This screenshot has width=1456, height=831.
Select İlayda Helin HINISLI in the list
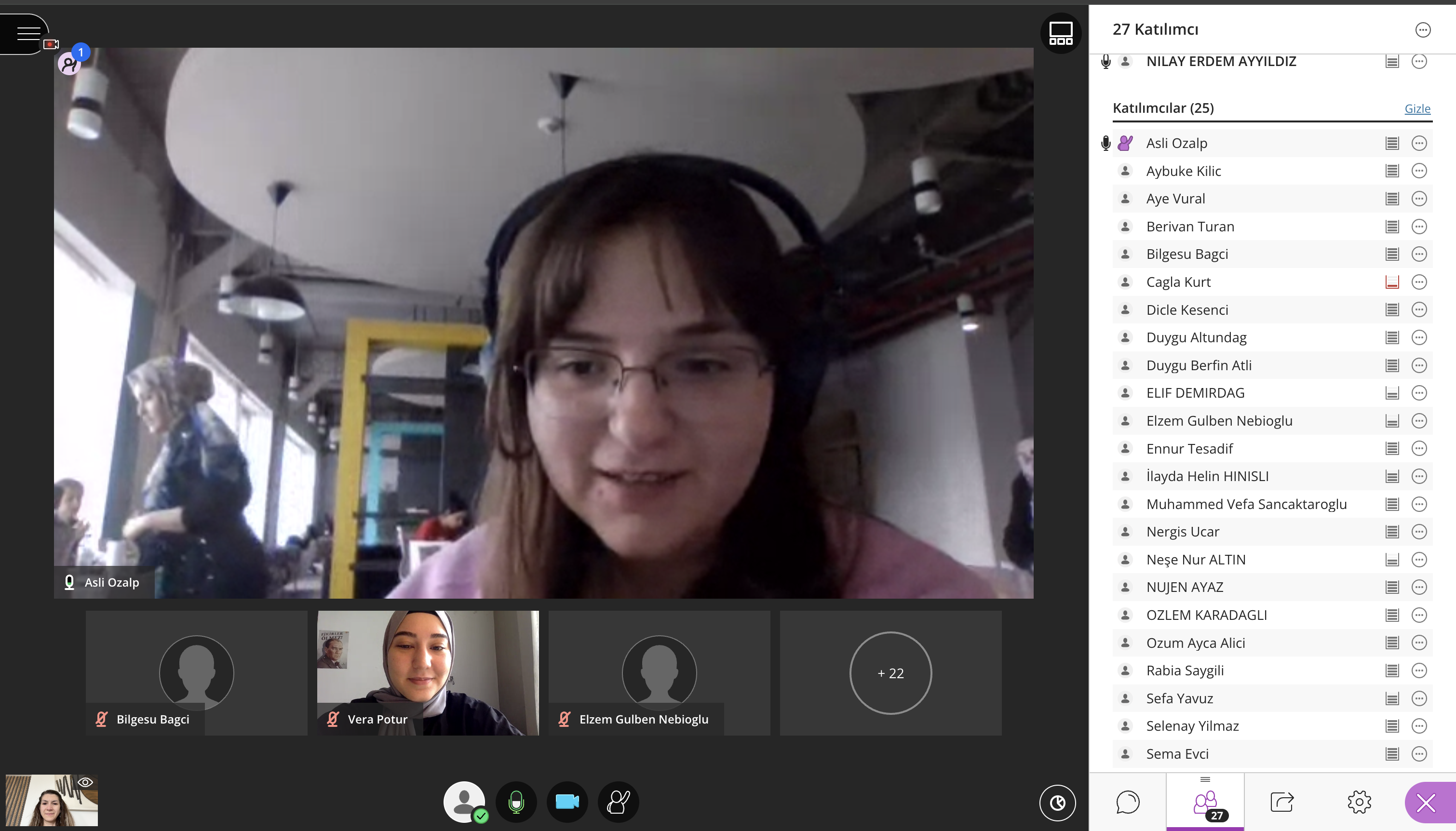coord(1272,477)
